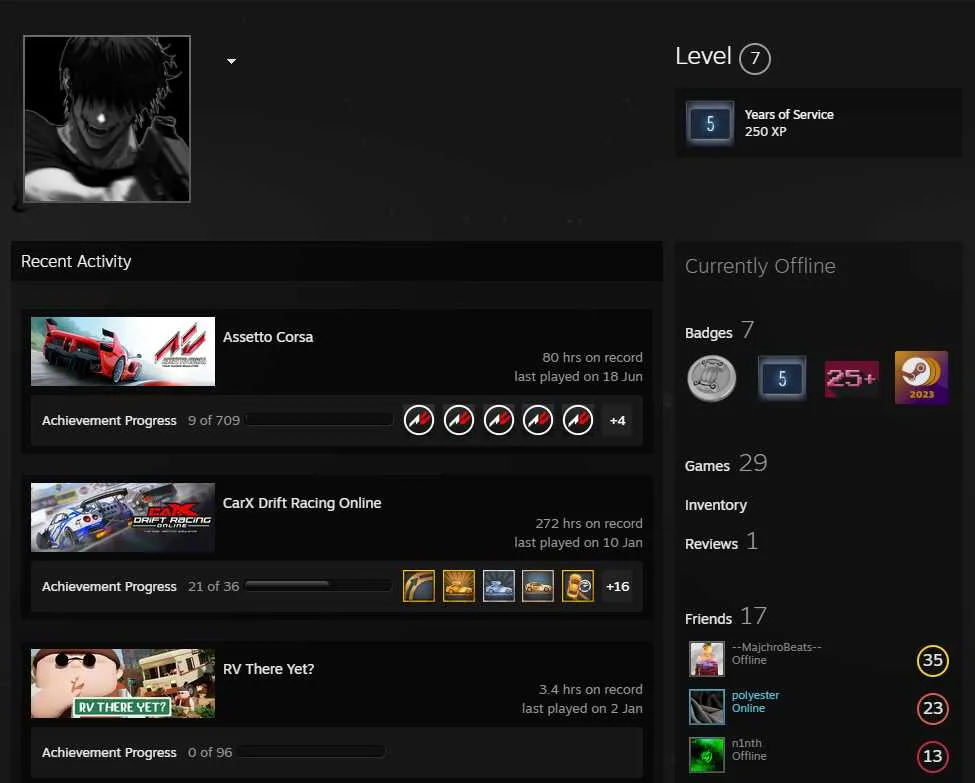Open n1nth friend avatar
The height and width of the screenshot is (783, 975).
tap(707, 755)
